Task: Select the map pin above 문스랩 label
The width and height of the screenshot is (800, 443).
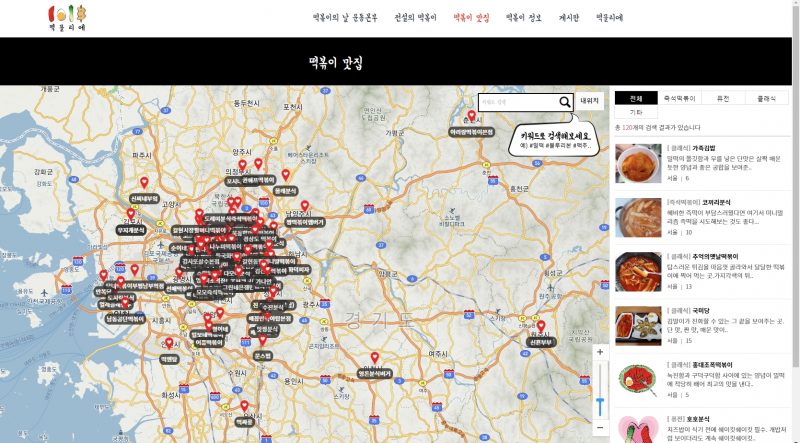Action: click(263, 339)
